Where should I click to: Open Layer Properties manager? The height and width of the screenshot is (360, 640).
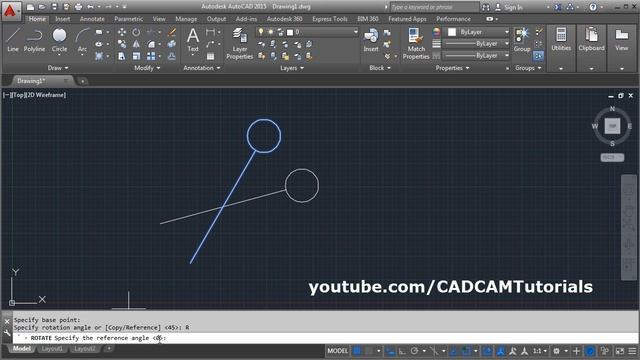click(x=240, y=44)
